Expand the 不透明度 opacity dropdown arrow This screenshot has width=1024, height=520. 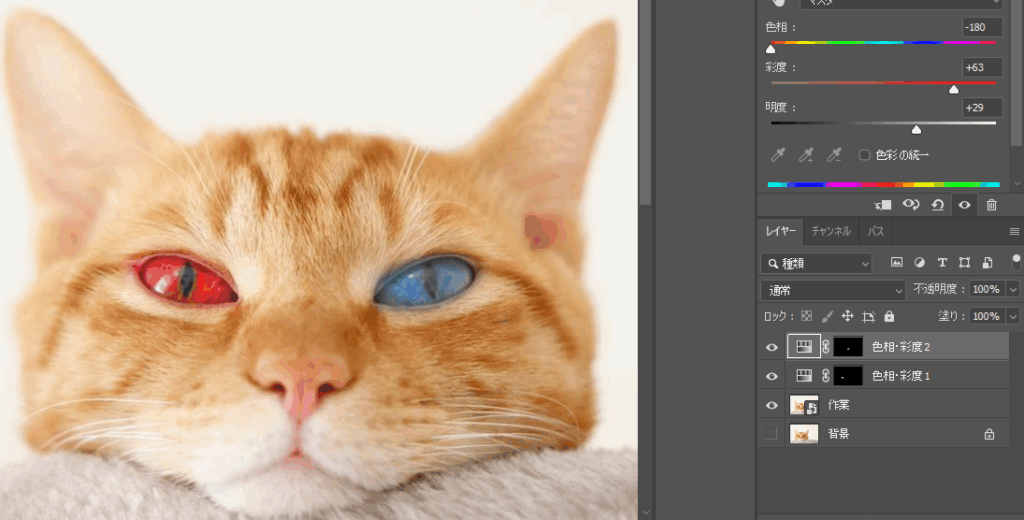(x=1013, y=290)
